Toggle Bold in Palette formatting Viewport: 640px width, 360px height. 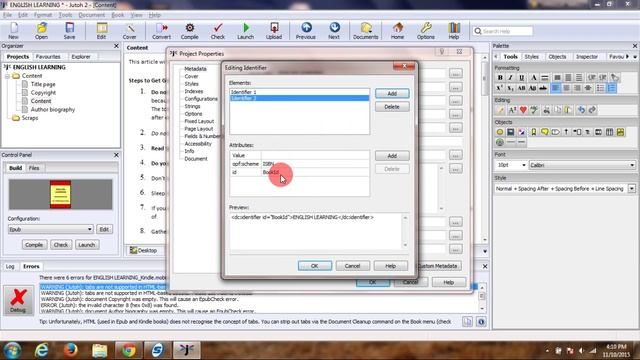tap(500, 78)
